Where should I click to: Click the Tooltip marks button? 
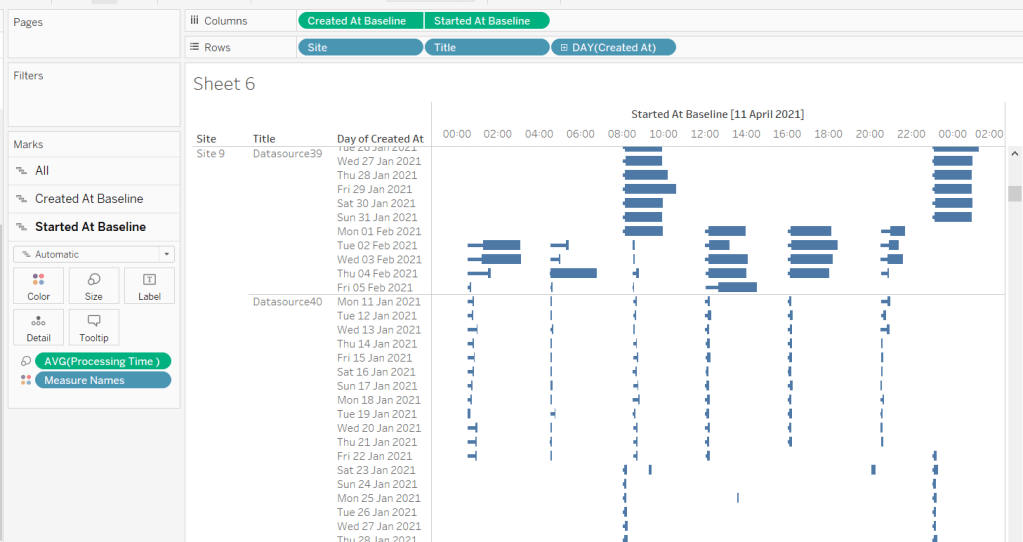coord(93,327)
